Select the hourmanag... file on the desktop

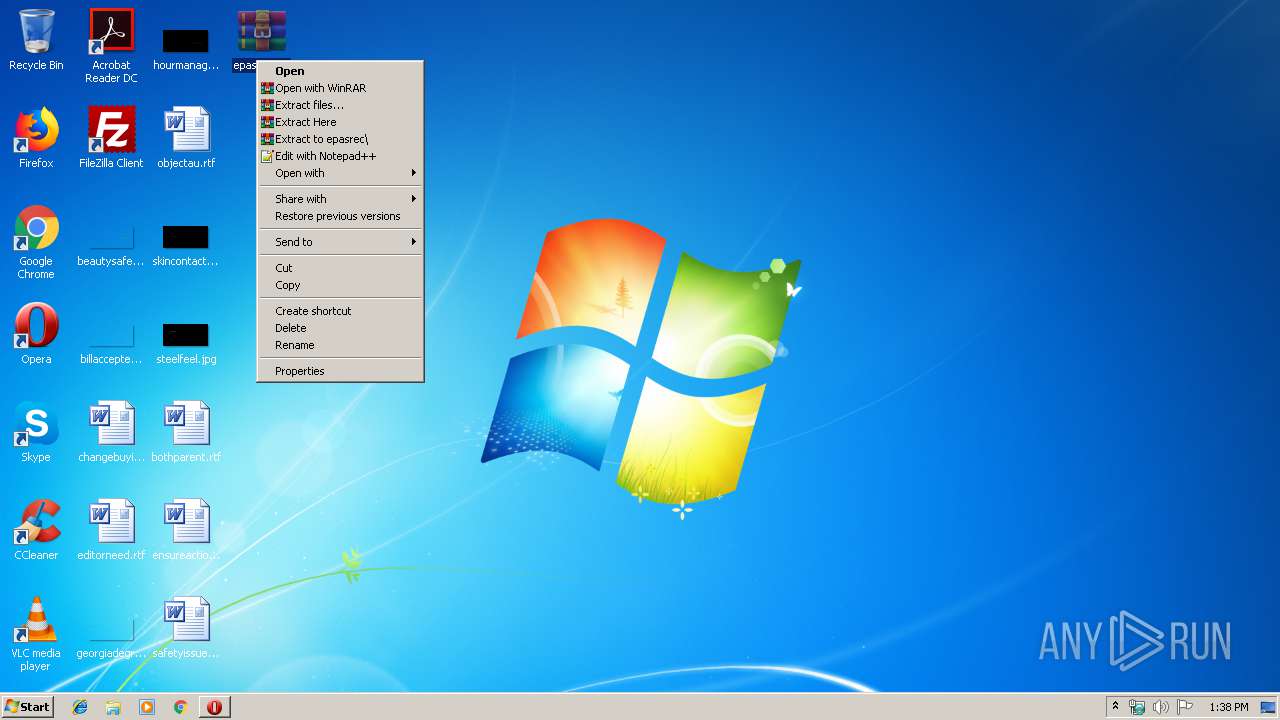(186, 47)
